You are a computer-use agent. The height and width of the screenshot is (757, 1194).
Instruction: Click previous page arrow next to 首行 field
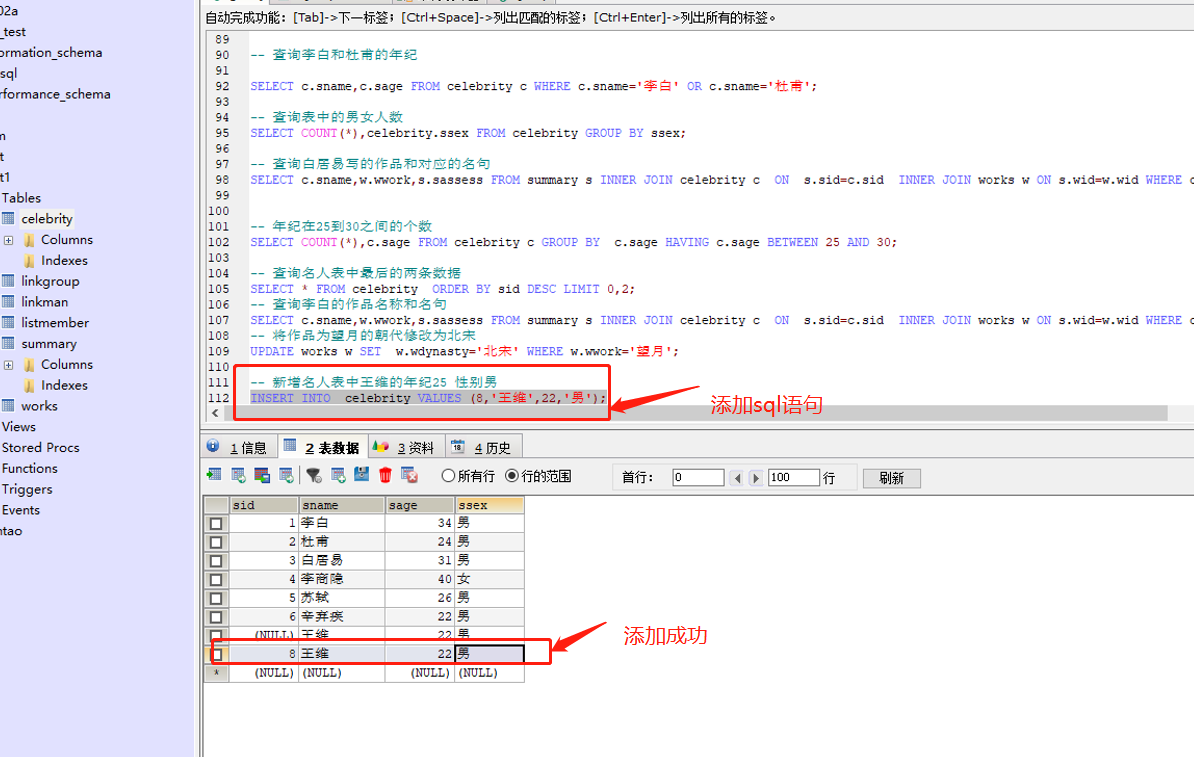[736, 478]
